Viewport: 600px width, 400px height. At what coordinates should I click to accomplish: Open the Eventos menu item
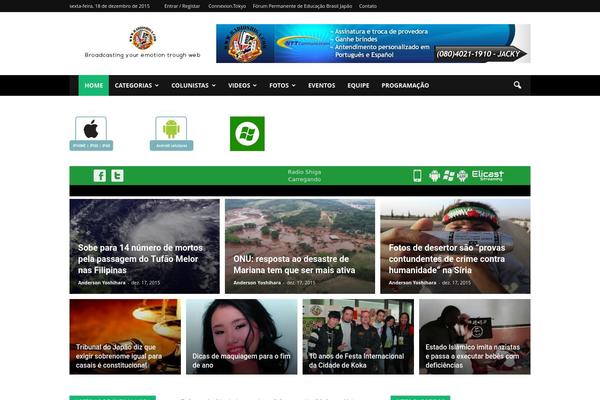321,85
